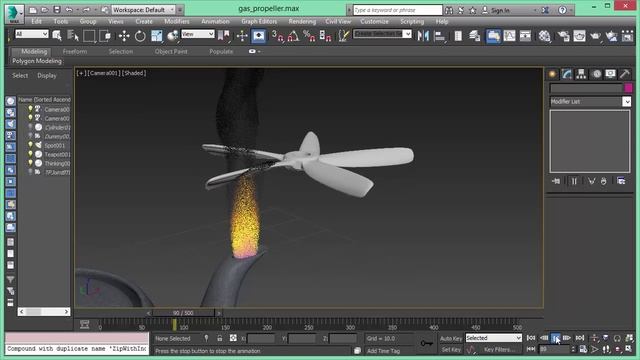Screen dimensions: 640x360
Task: Toggle the Selection Lock padlock
Action: click(x=220, y=338)
